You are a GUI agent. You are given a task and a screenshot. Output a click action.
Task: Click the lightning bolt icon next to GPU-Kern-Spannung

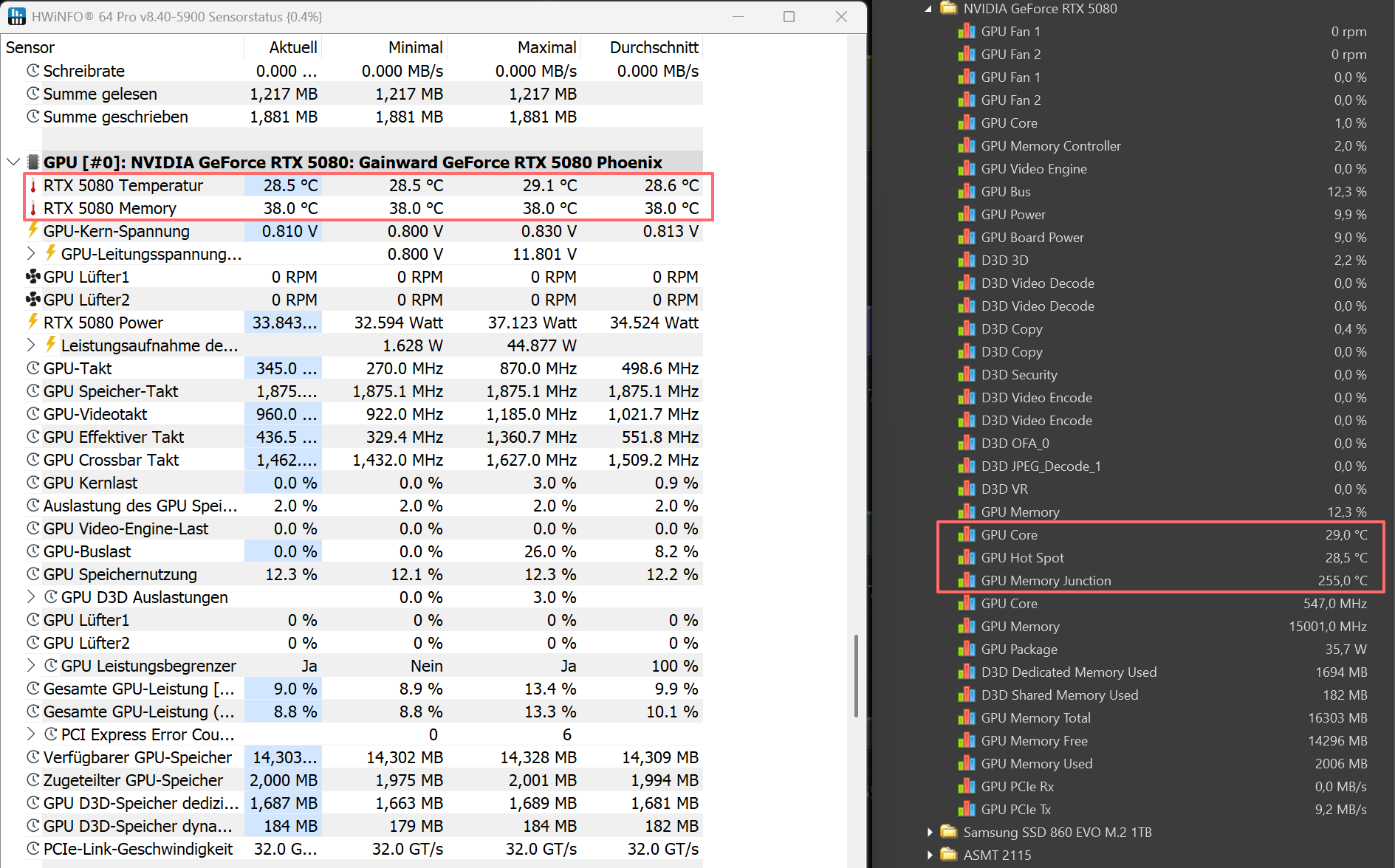33,231
